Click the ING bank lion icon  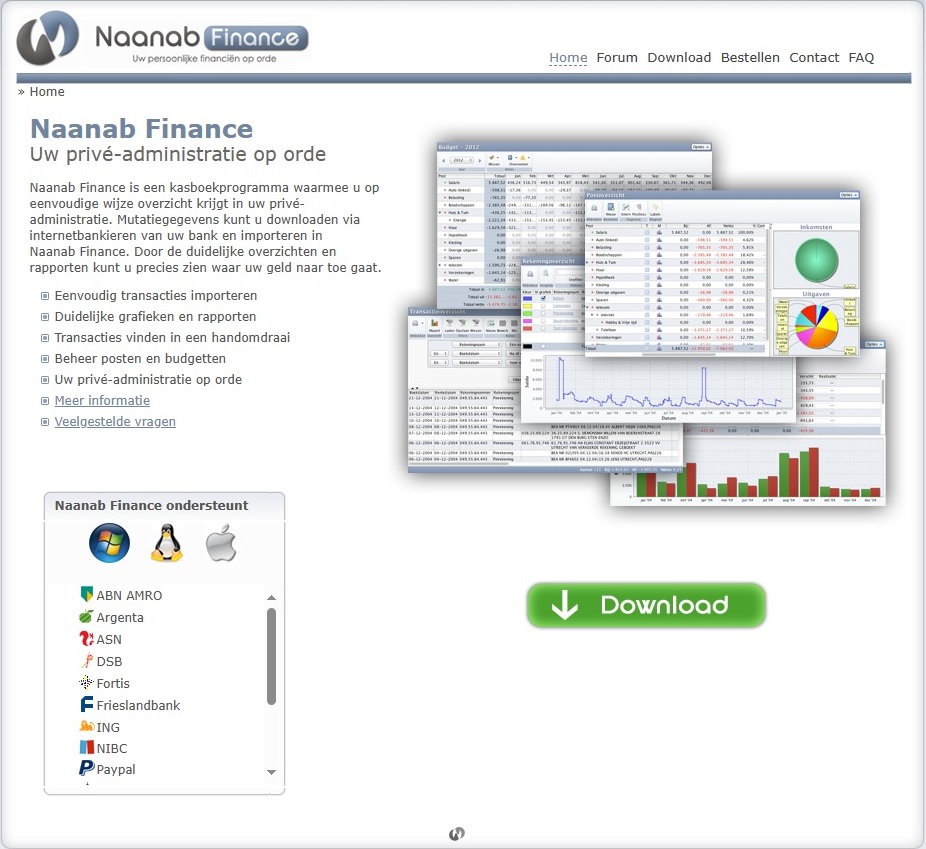[86, 727]
